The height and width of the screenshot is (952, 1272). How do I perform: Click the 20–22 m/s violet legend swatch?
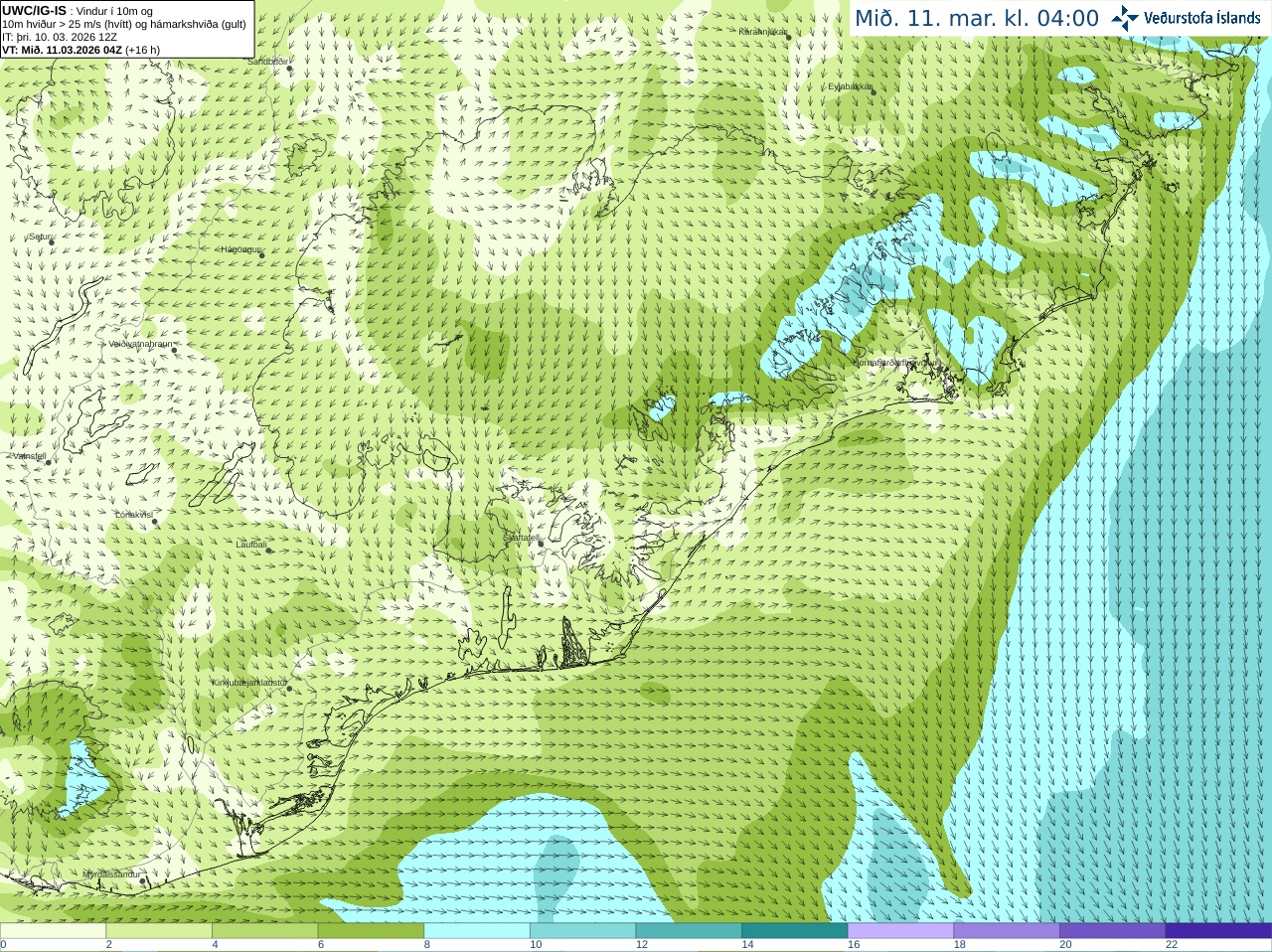coord(1113,931)
